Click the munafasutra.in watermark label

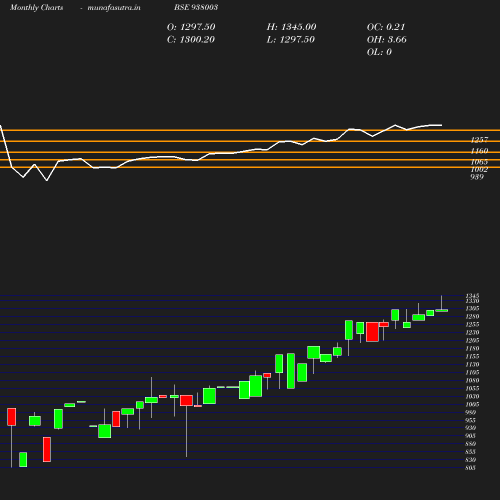point(114,8)
